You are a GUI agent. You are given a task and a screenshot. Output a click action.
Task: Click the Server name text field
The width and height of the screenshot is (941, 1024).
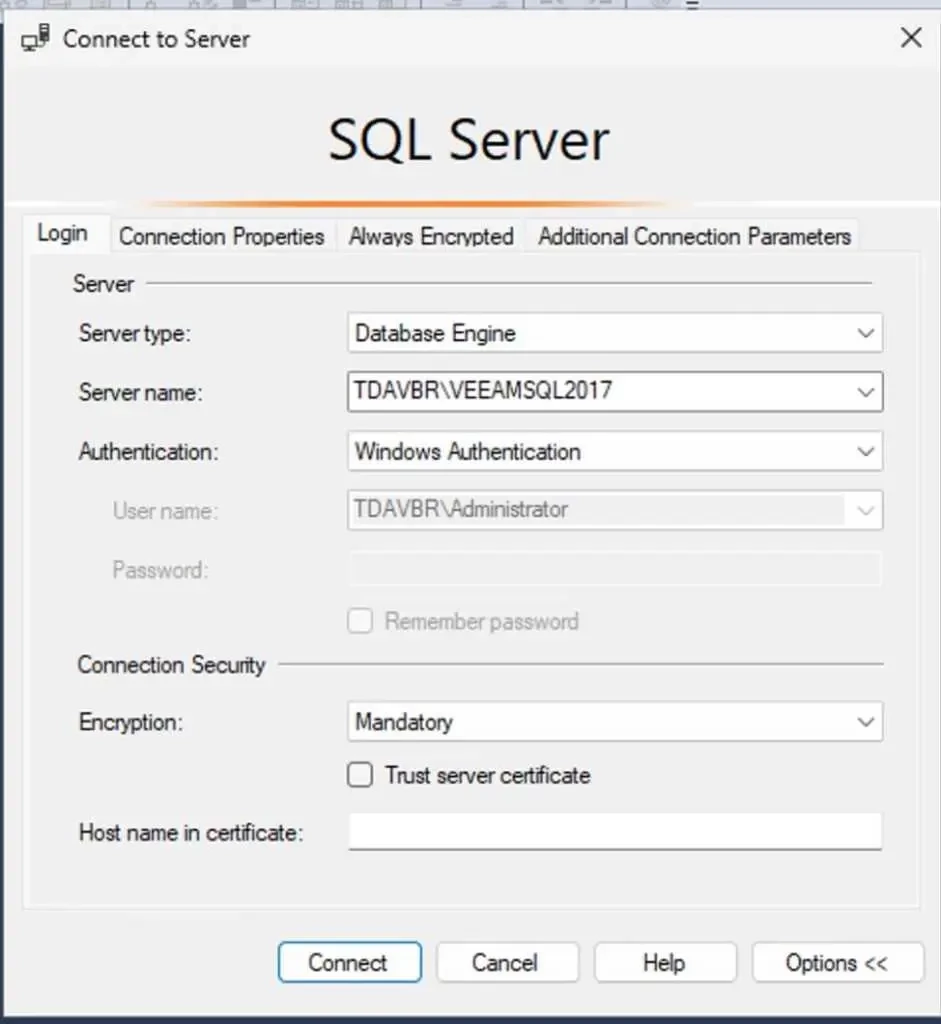[599, 392]
